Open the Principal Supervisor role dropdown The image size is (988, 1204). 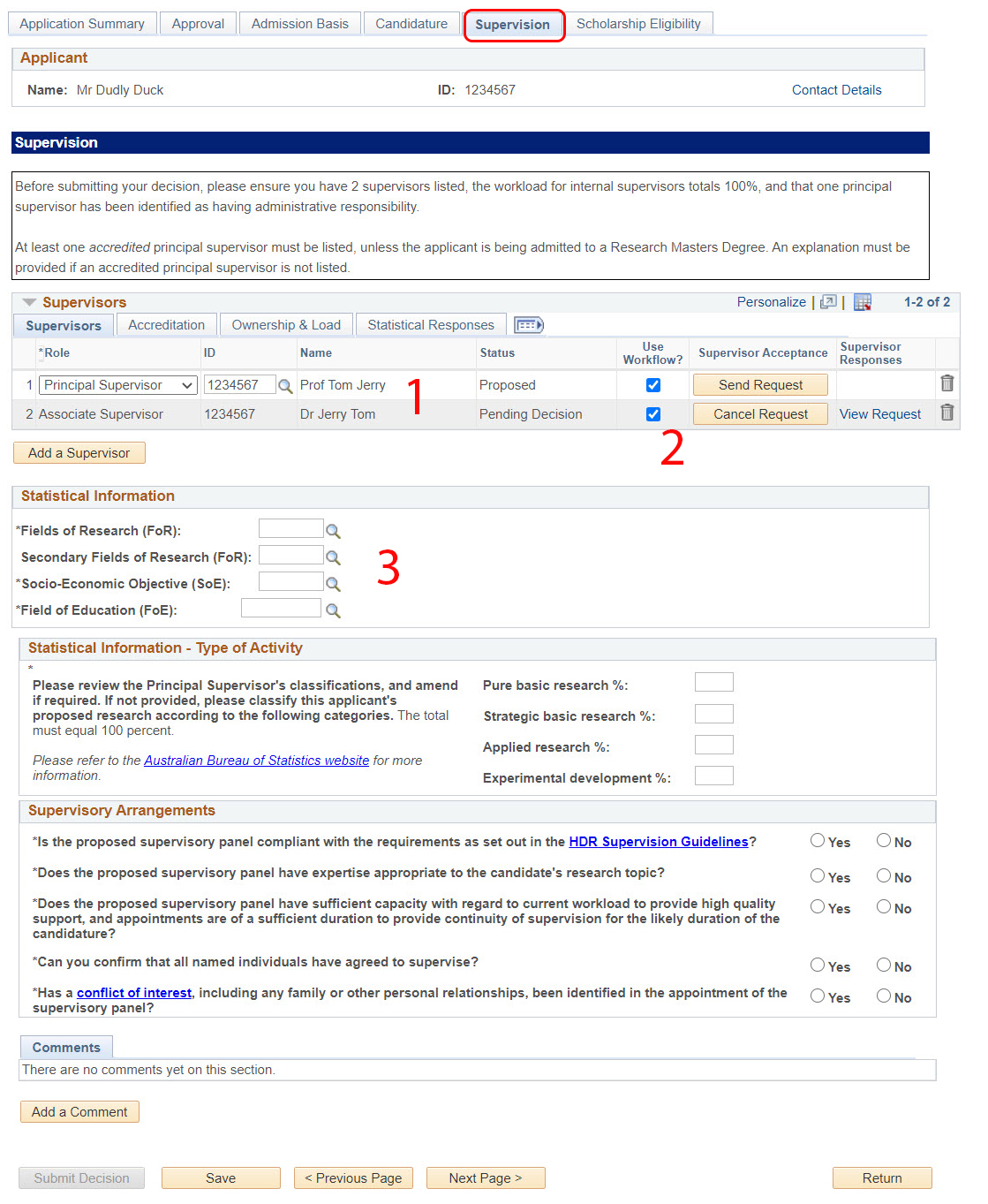coord(117,385)
